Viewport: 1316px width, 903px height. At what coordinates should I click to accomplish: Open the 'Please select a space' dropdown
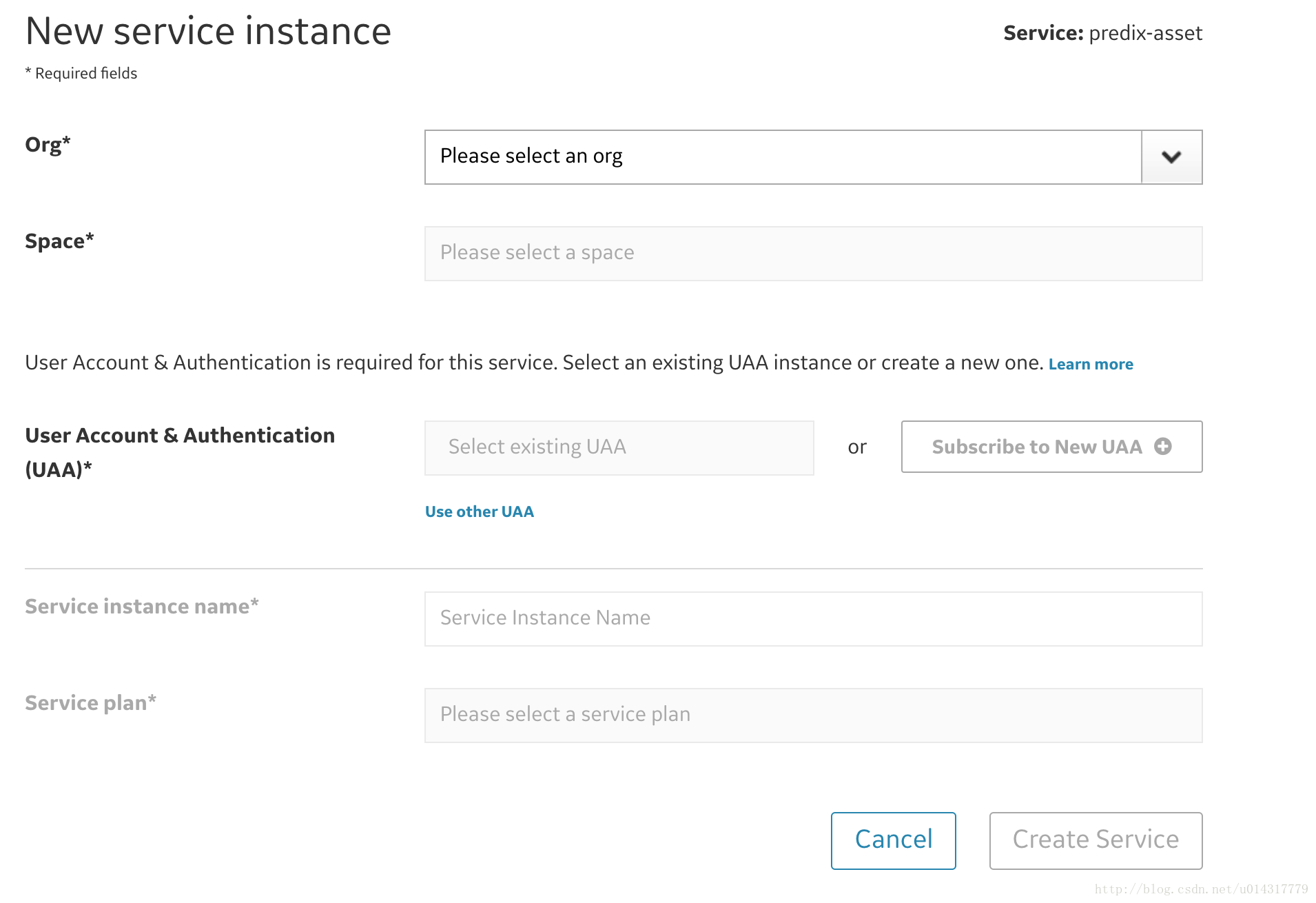(x=814, y=254)
